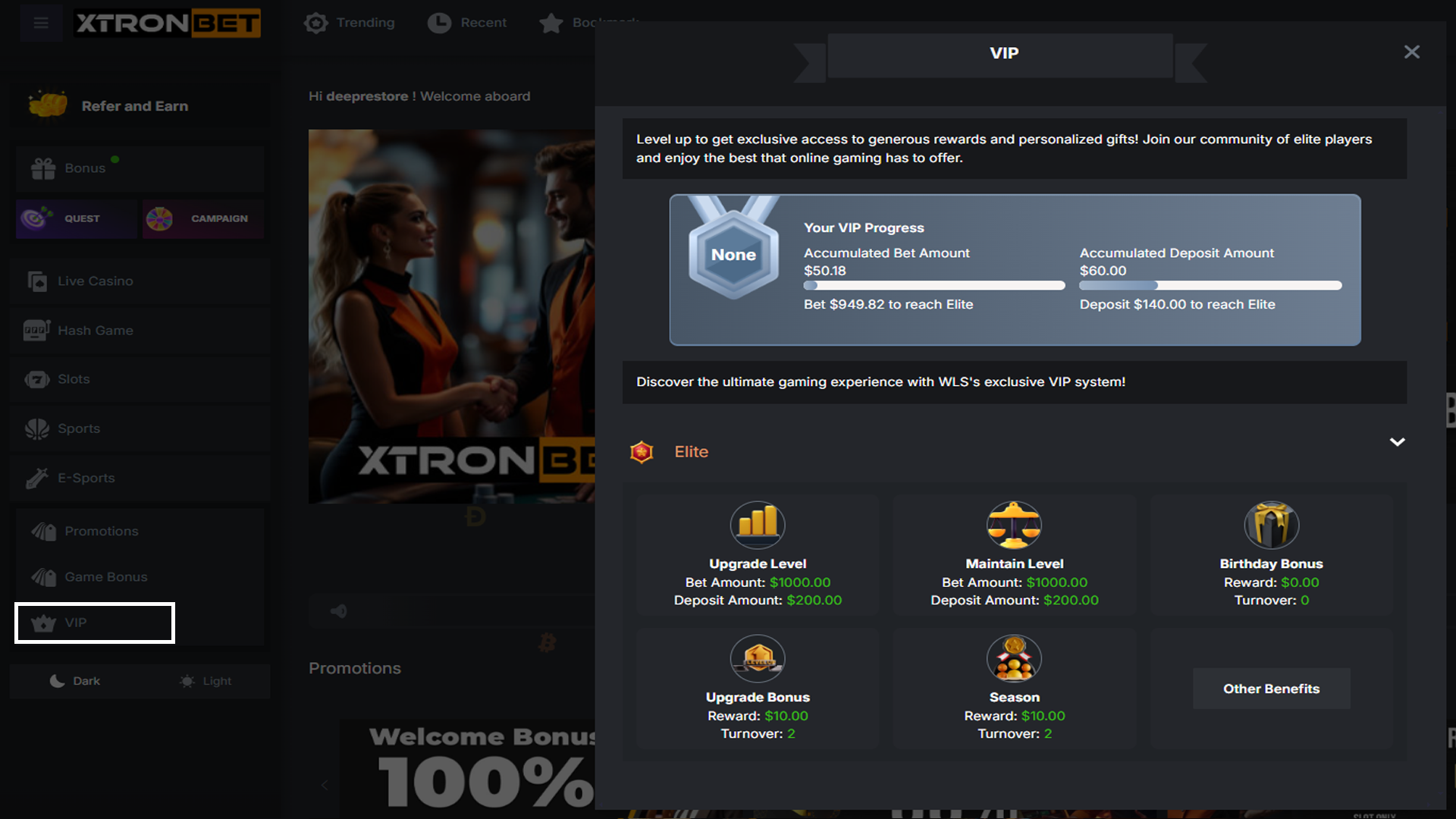Click the Season reward coins icon
Viewport: 1456px width, 819px height.
click(1014, 657)
